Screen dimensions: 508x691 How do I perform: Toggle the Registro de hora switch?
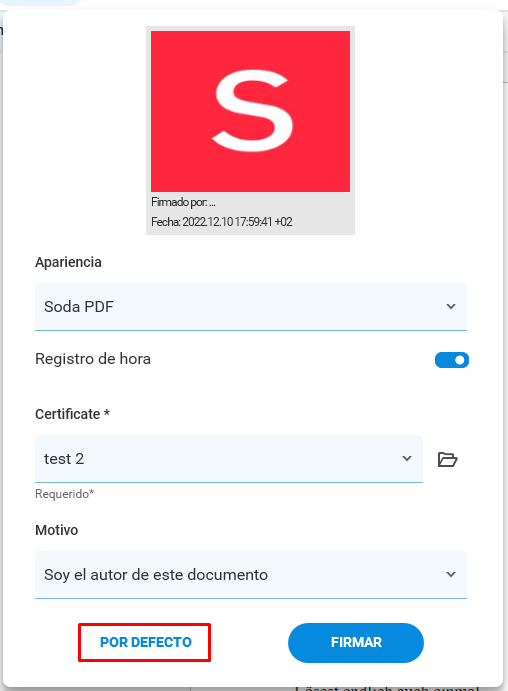[x=452, y=360]
